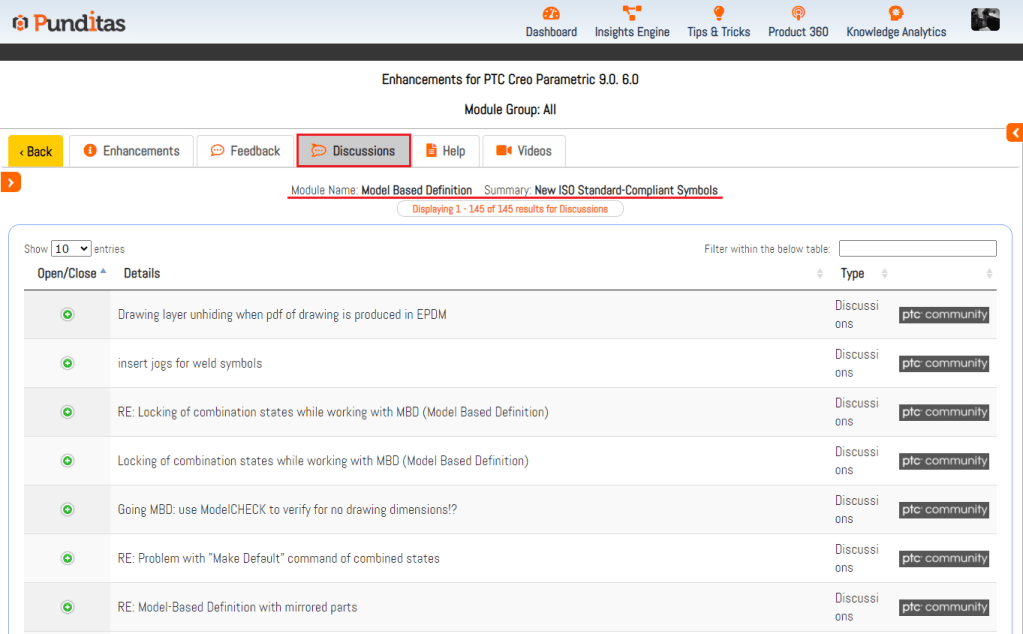Collapse the right orange side panel arrow

click(x=1015, y=133)
